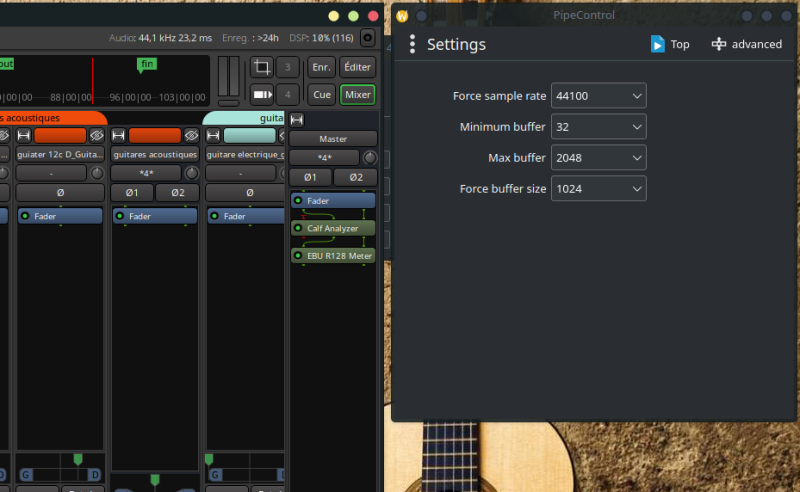This screenshot has width=800, height=492.
Task: Open the Force buffer size dropdown
Action: [x=598, y=188]
